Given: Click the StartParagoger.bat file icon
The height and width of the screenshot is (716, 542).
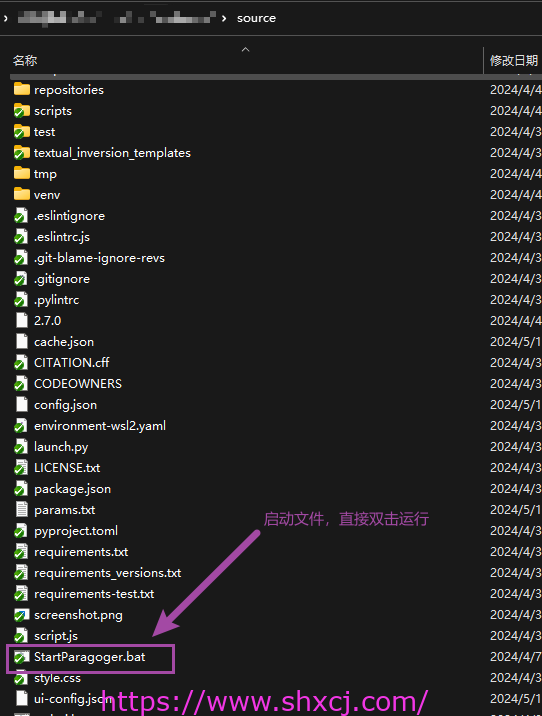Looking at the screenshot, I should coord(21,657).
